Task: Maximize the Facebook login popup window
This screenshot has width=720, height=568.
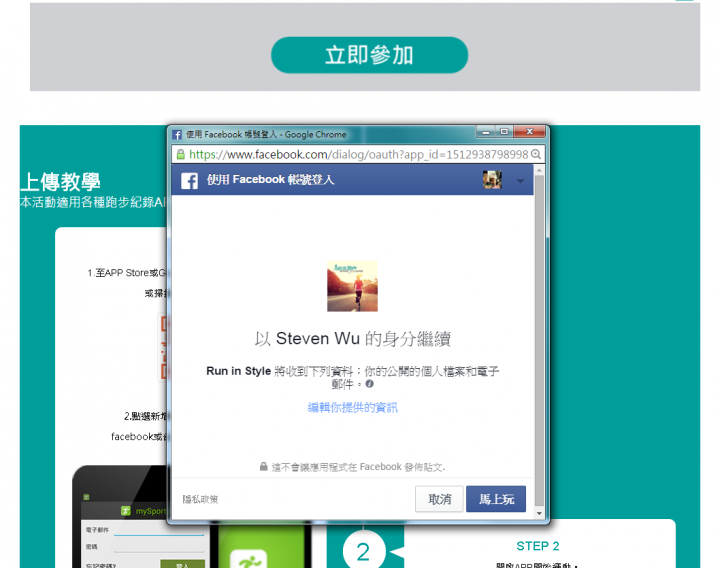Action: [x=504, y=132]
